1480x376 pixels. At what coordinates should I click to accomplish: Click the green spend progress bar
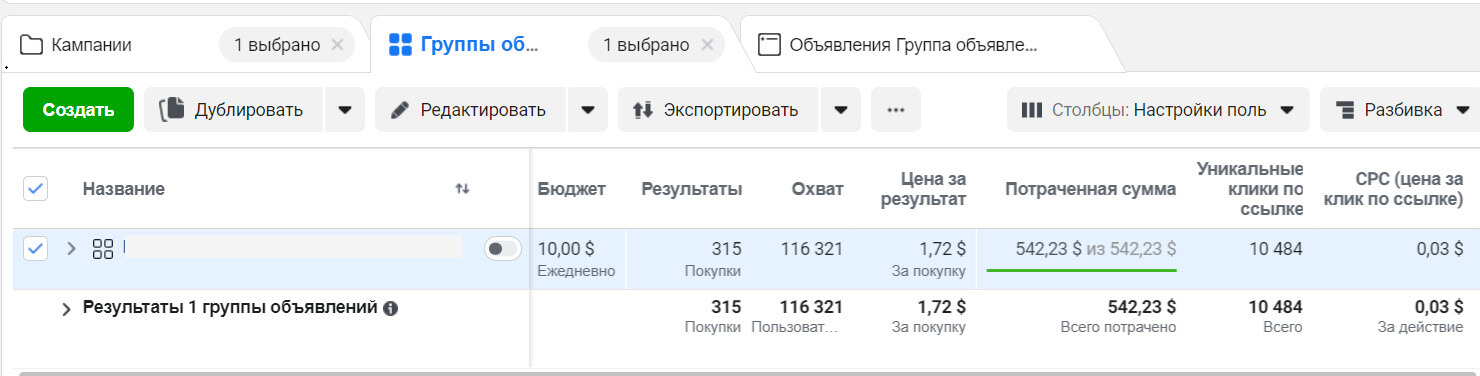pyautogui.click(x=1081, y=270)
